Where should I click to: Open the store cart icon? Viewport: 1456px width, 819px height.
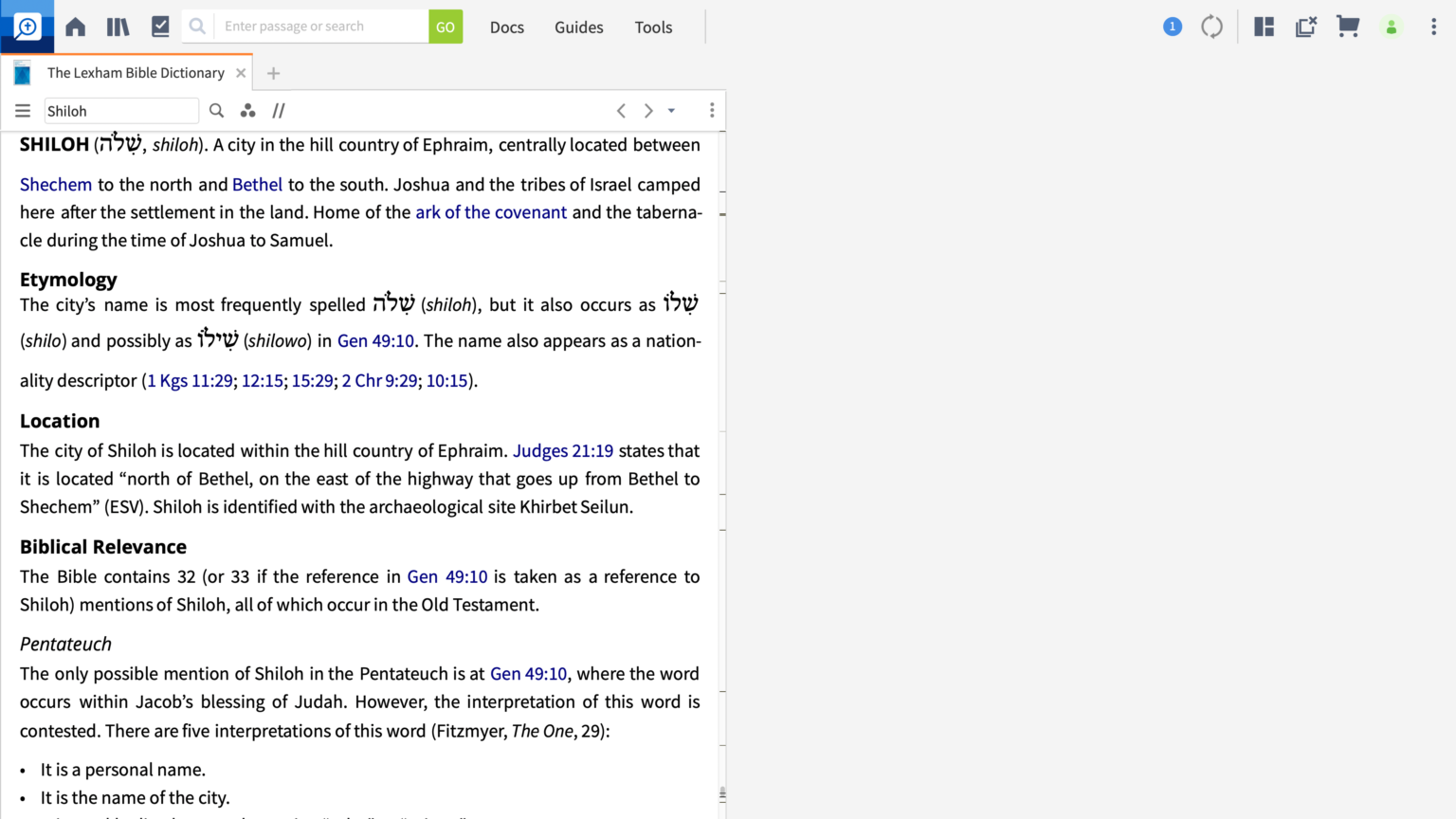[1348, 27]
